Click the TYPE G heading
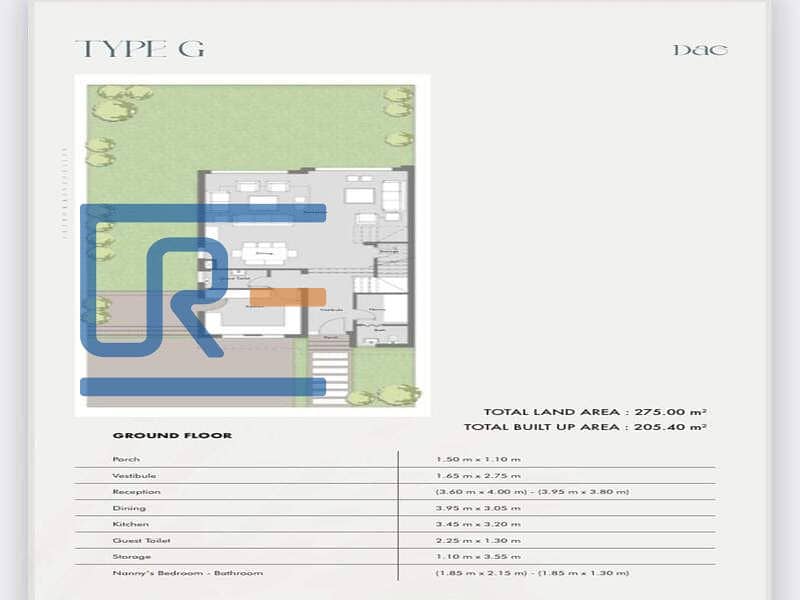The width and height of the screenshot is (800, 600). pyautogui.click(x=139, y=49)
